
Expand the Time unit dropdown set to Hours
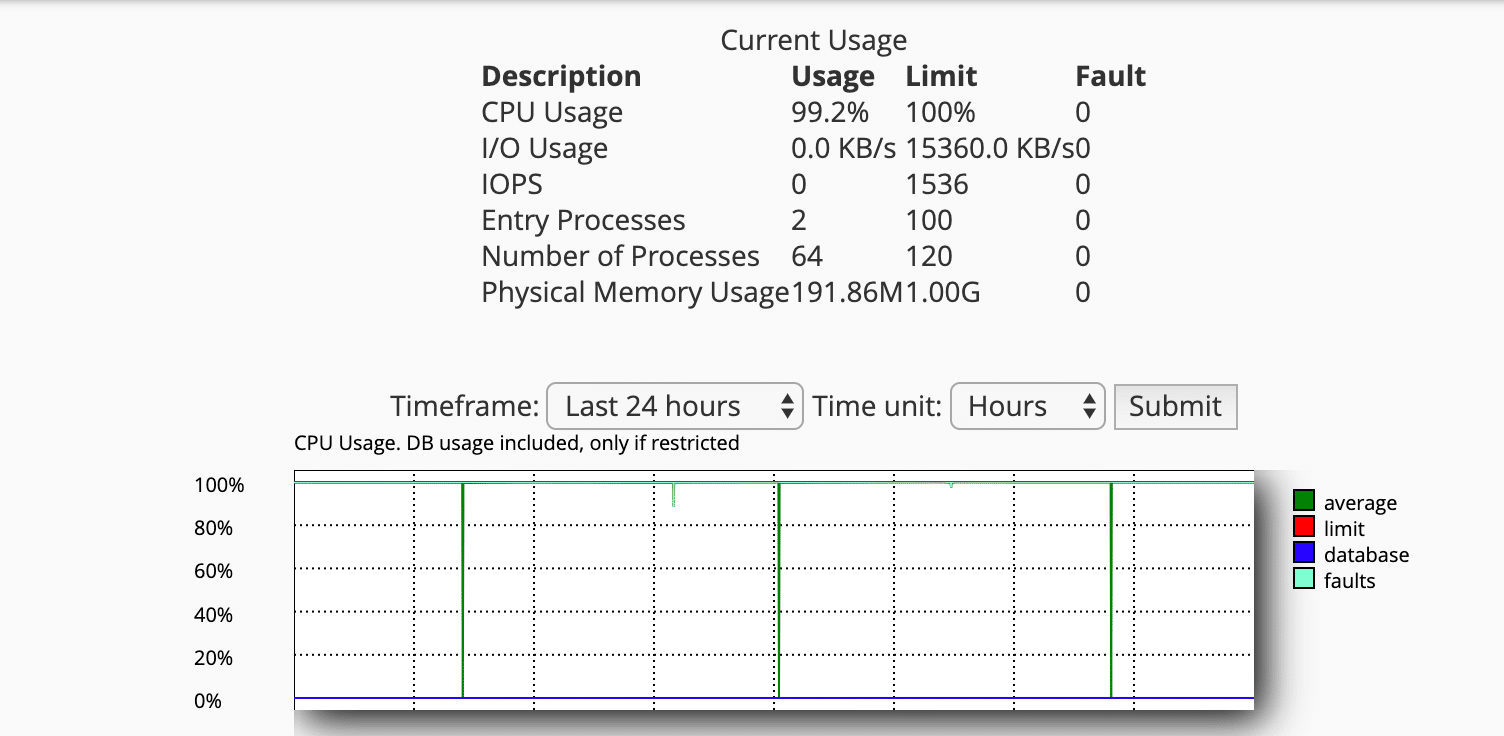pos(1026,406)
